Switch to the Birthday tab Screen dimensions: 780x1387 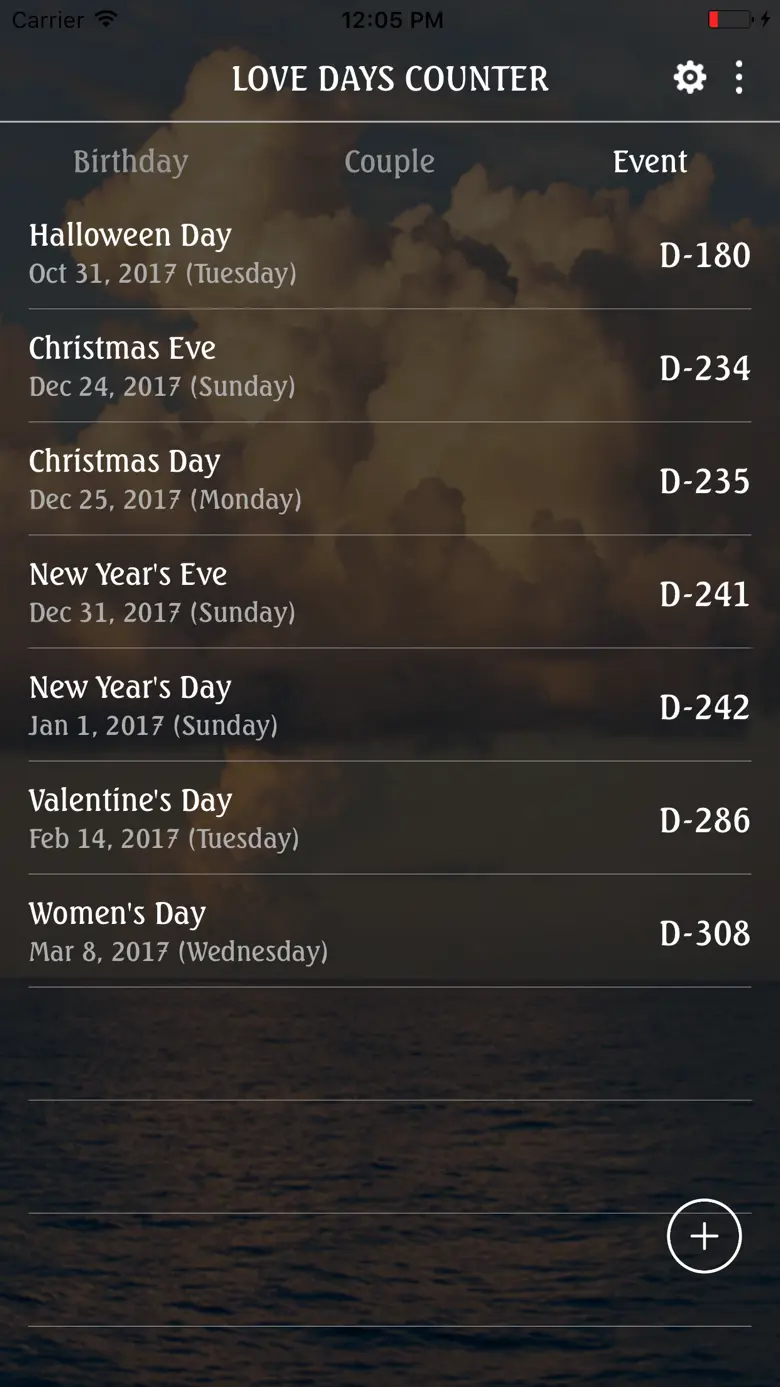click(x=130, y=162)
